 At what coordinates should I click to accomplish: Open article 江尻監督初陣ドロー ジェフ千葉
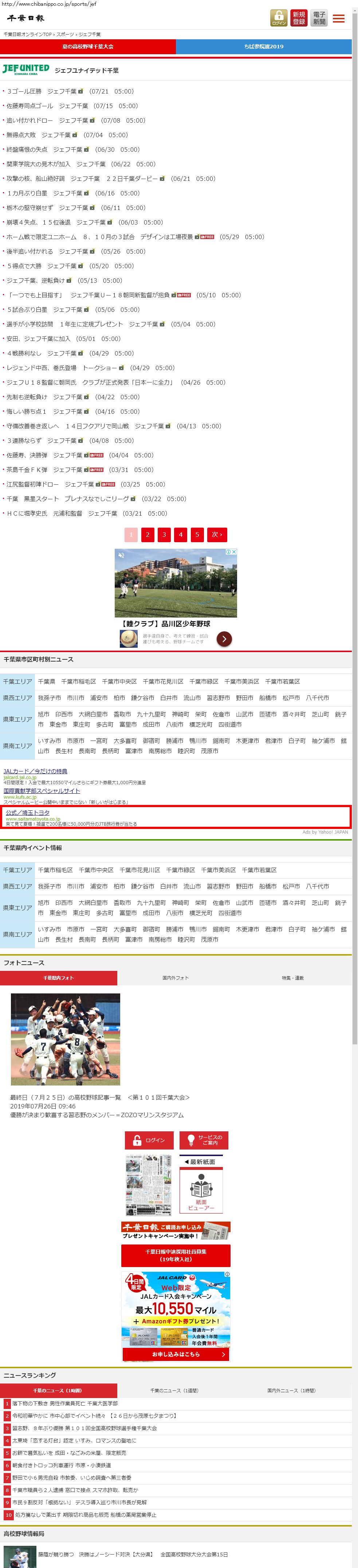tap(50, 485)
